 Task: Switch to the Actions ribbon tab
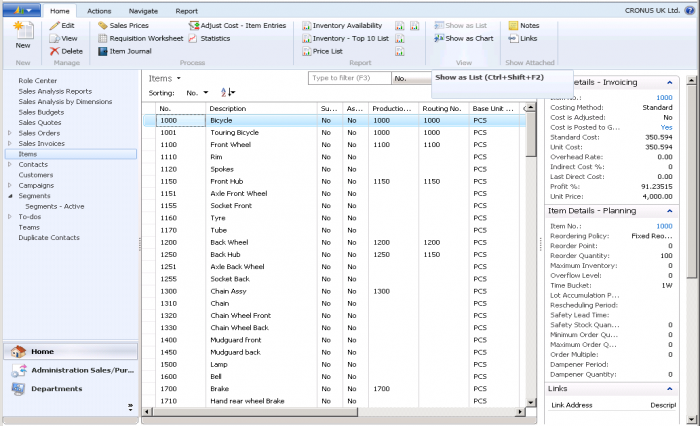99,10
